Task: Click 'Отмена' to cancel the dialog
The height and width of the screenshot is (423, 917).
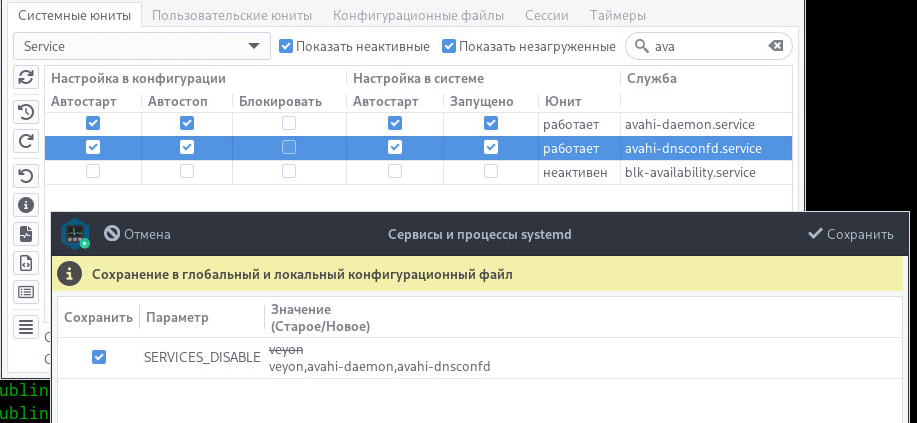Action: (137, 234)
